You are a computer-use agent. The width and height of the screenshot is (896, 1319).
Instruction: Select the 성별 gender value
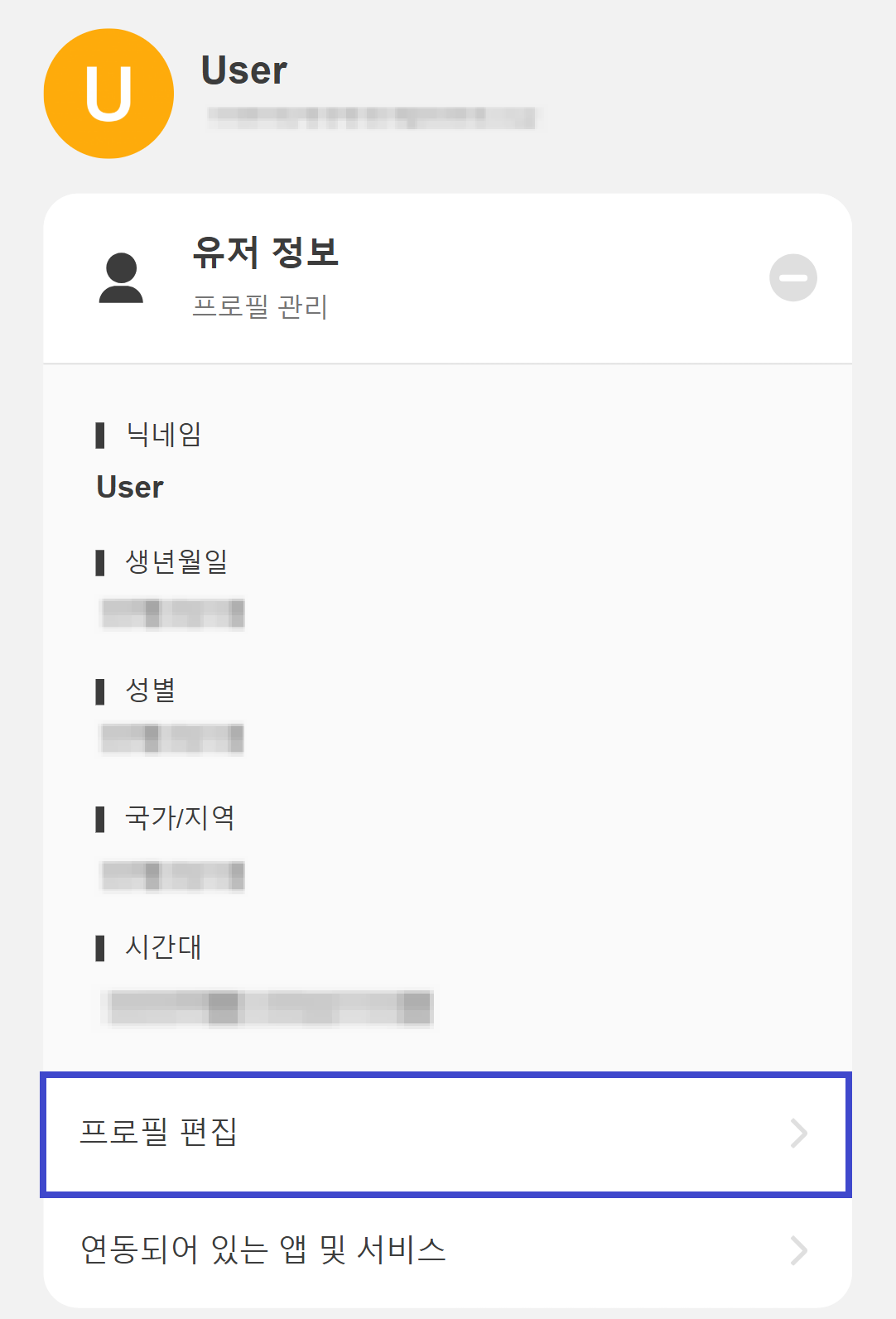point(171,738)
